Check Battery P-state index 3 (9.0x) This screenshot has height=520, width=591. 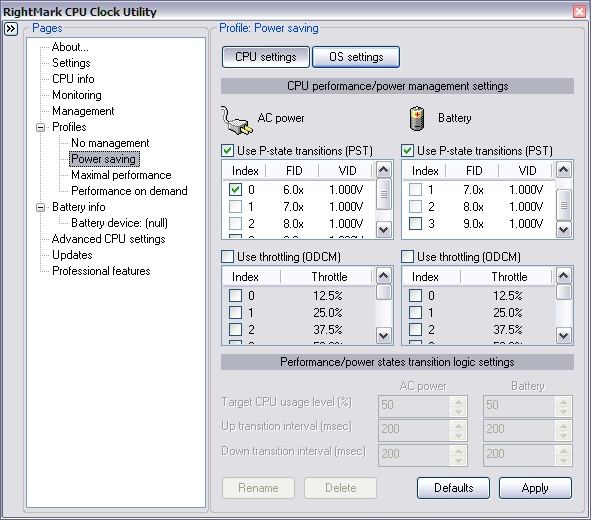click(x=415, y=223)
